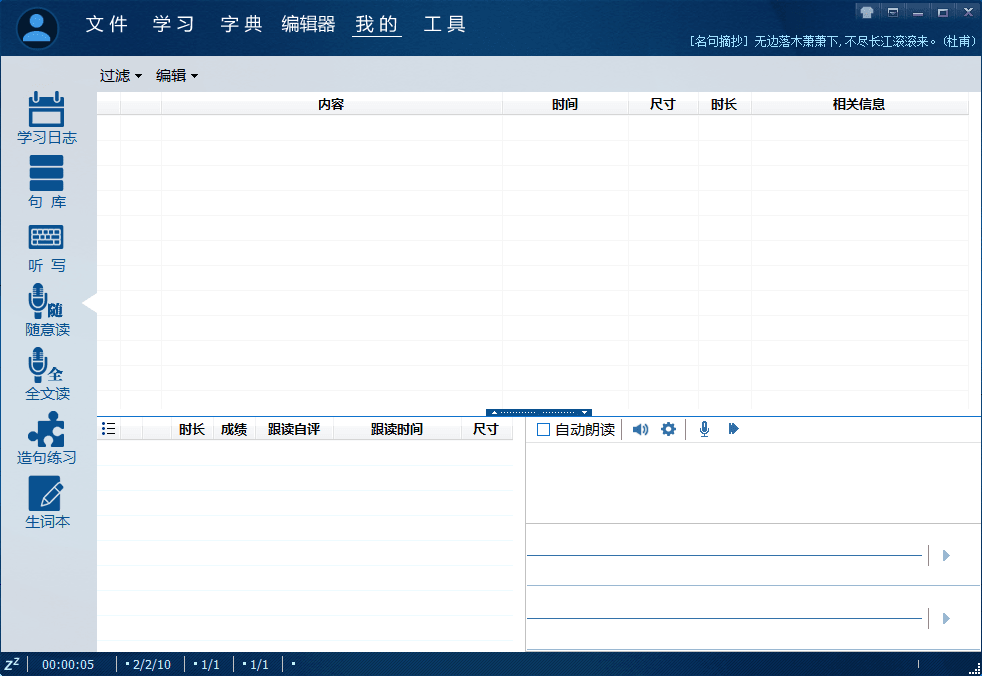This screenshot has width=982, height=676.
Task: Open 造句练习 sentence-making practice
Action: (x=47, y=437)
